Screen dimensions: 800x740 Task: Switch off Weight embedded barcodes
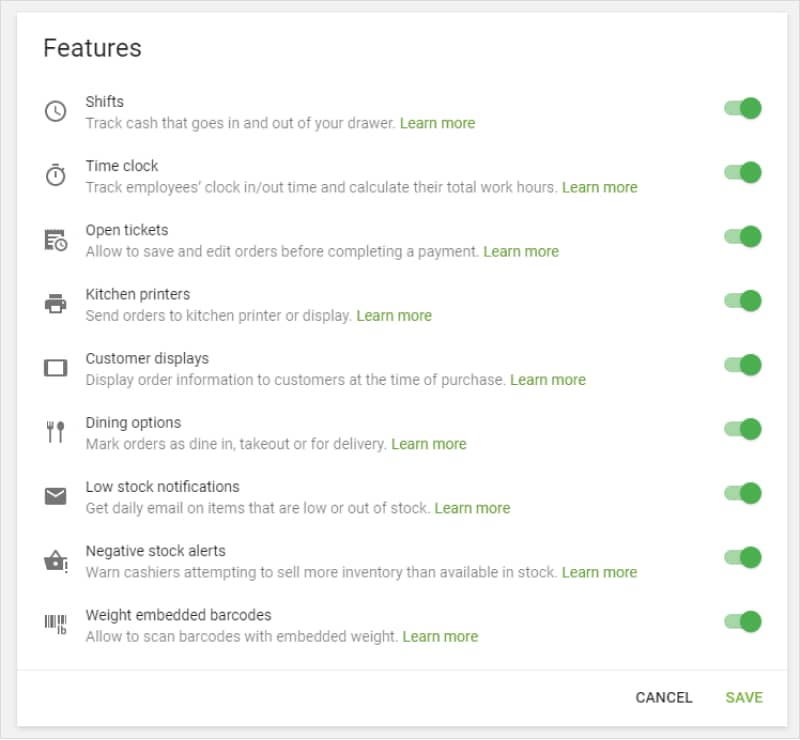[742, 622]
